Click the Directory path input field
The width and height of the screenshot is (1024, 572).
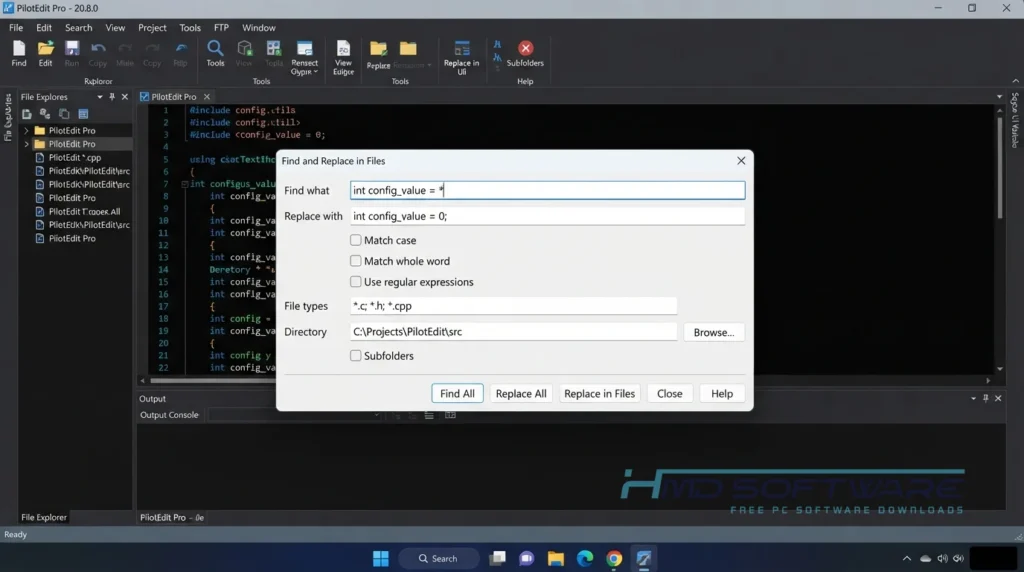pyautogui.click(x=513, y=332)
